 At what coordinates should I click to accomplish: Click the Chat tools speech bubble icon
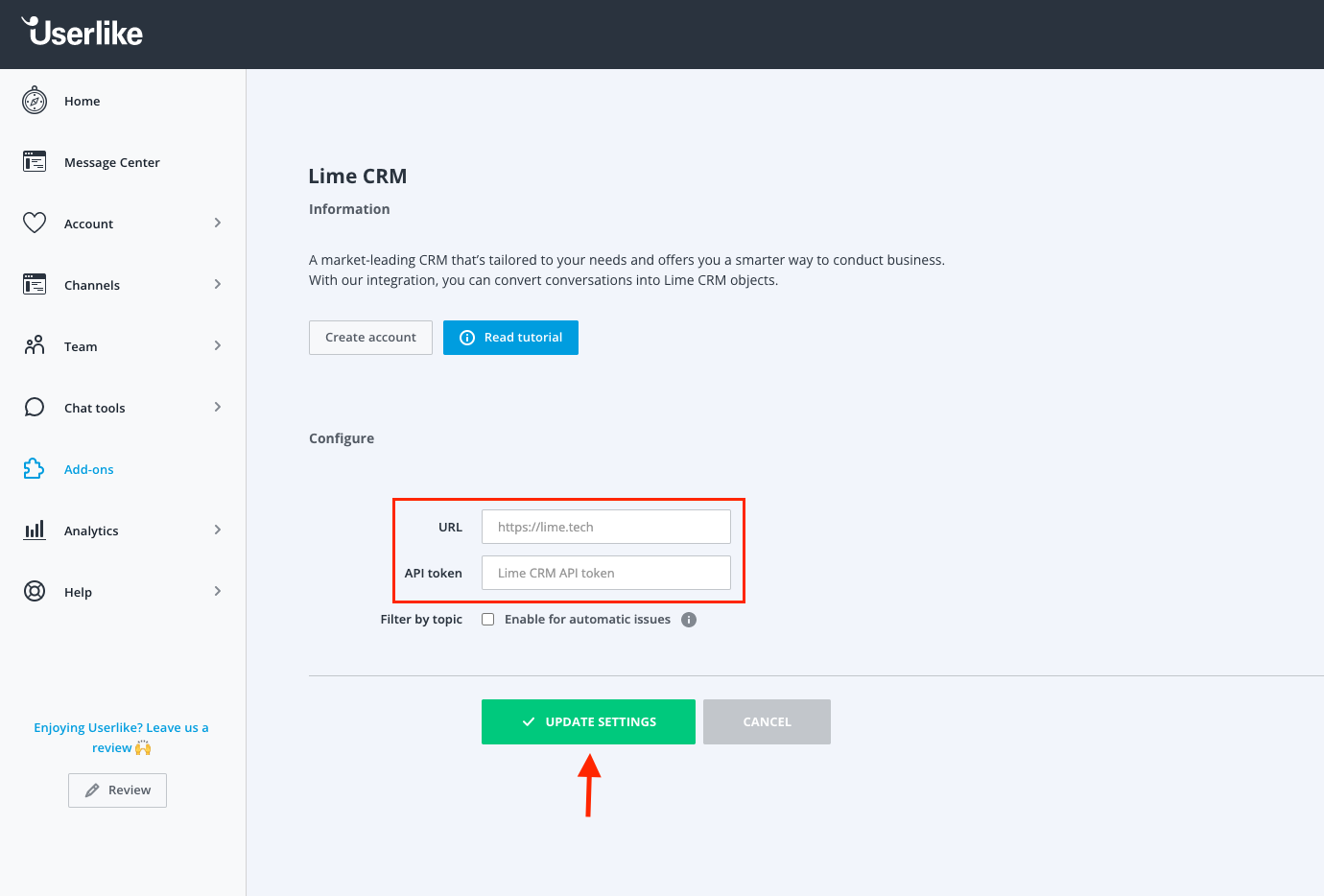(35, 408)
